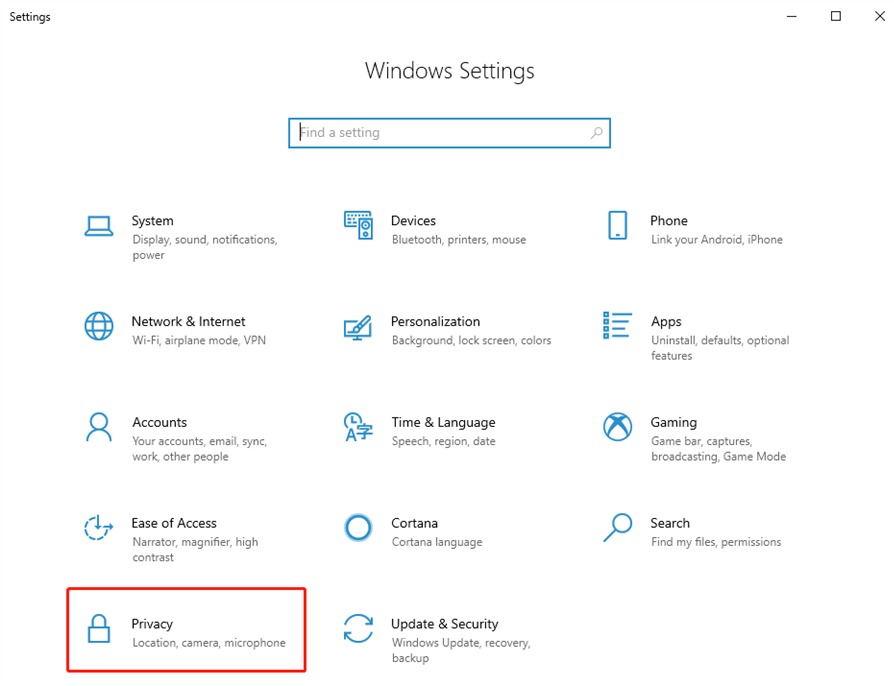Click the Devices keyboard and speaker icon
894x686 pixels.
coord(358,225)
